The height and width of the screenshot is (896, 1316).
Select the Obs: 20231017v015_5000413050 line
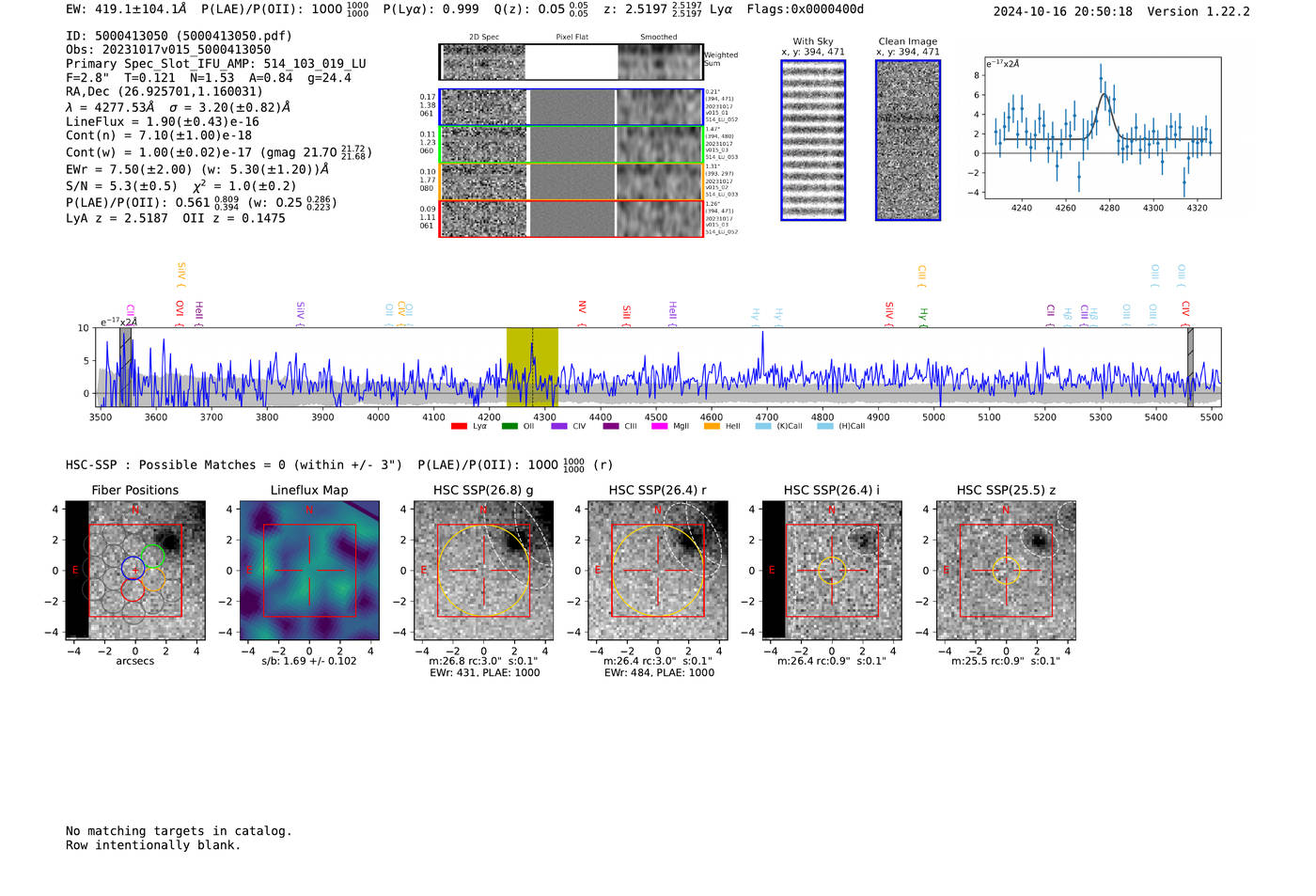[x=168, y=50]
